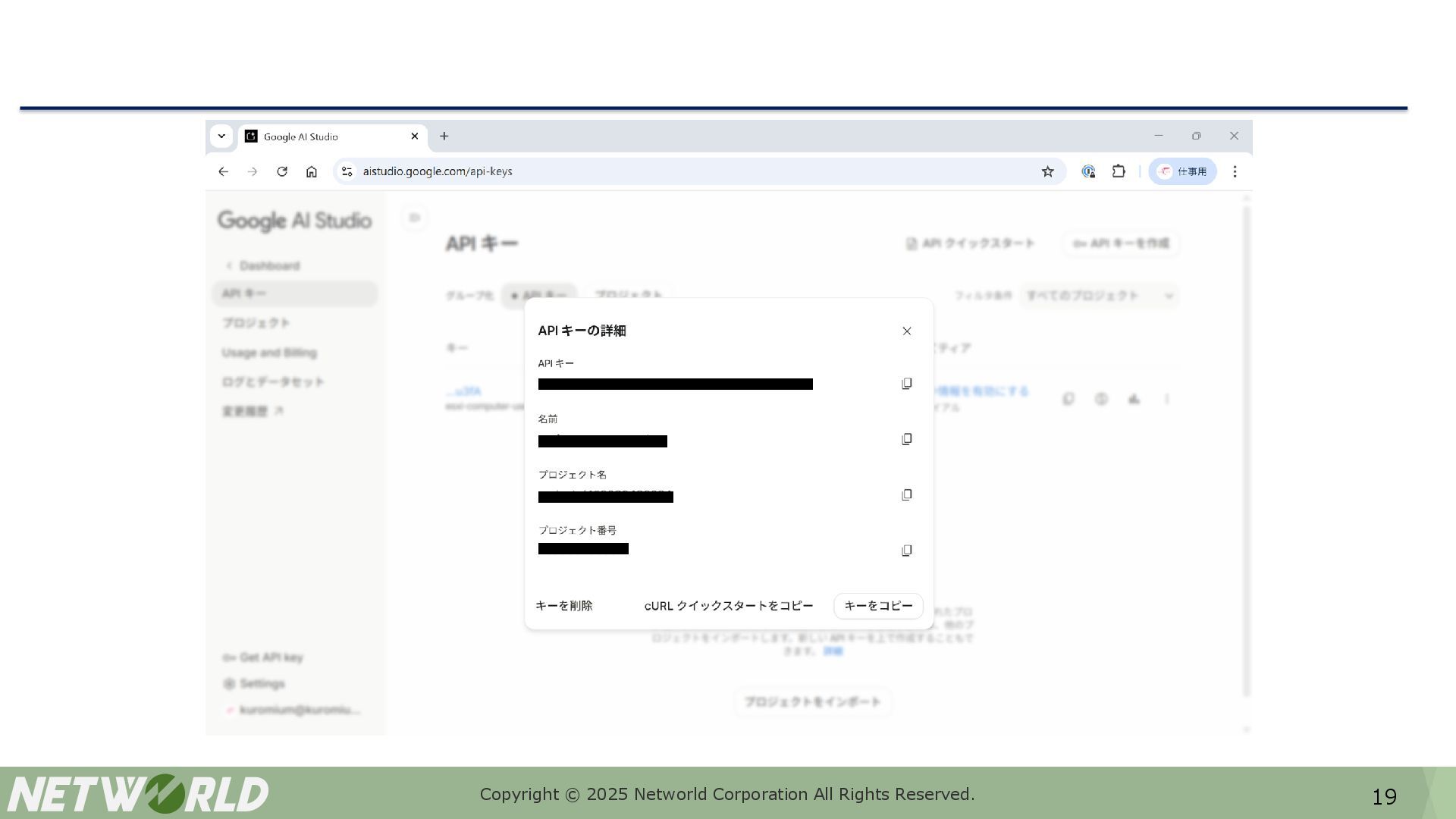Click the キーをコピー button
Viewport: 1456px width, 819px height.
878,606
